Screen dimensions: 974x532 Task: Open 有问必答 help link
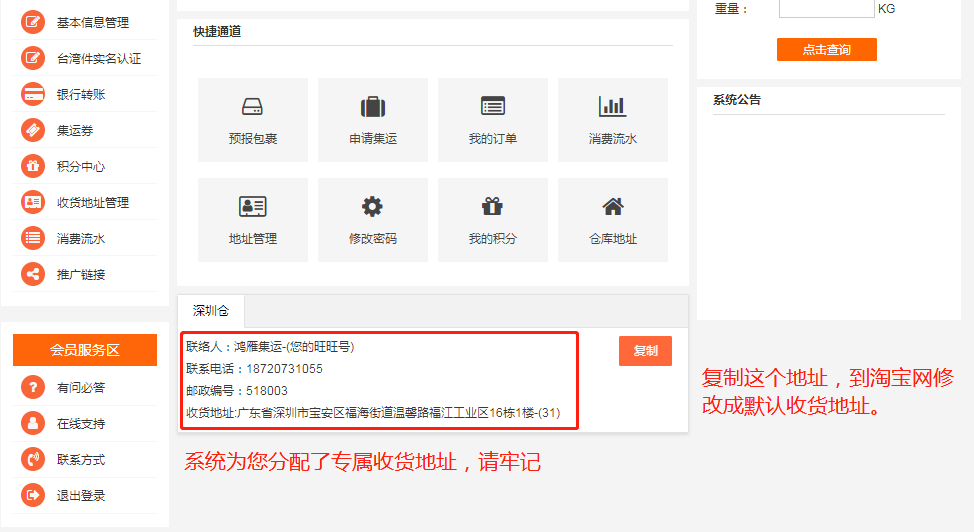click(x=81, y=388)
